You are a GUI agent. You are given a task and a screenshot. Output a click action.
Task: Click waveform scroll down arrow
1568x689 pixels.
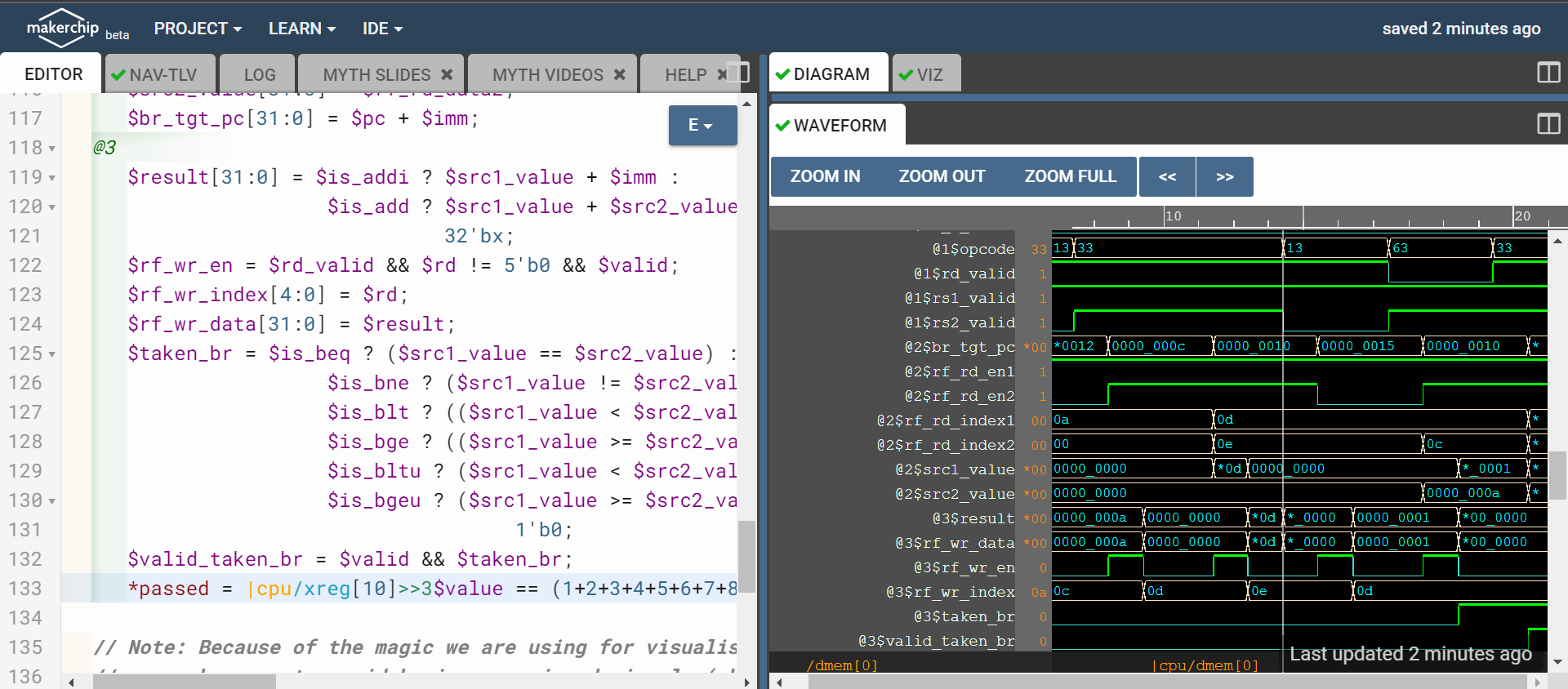tap(1557, 662)
